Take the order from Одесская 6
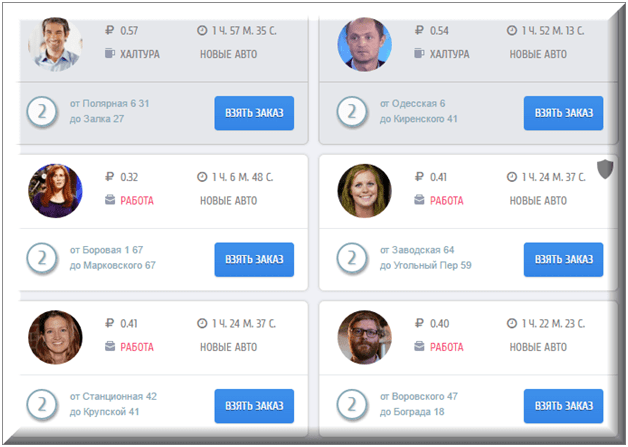628x447 pixels. [x=564, y=113]
